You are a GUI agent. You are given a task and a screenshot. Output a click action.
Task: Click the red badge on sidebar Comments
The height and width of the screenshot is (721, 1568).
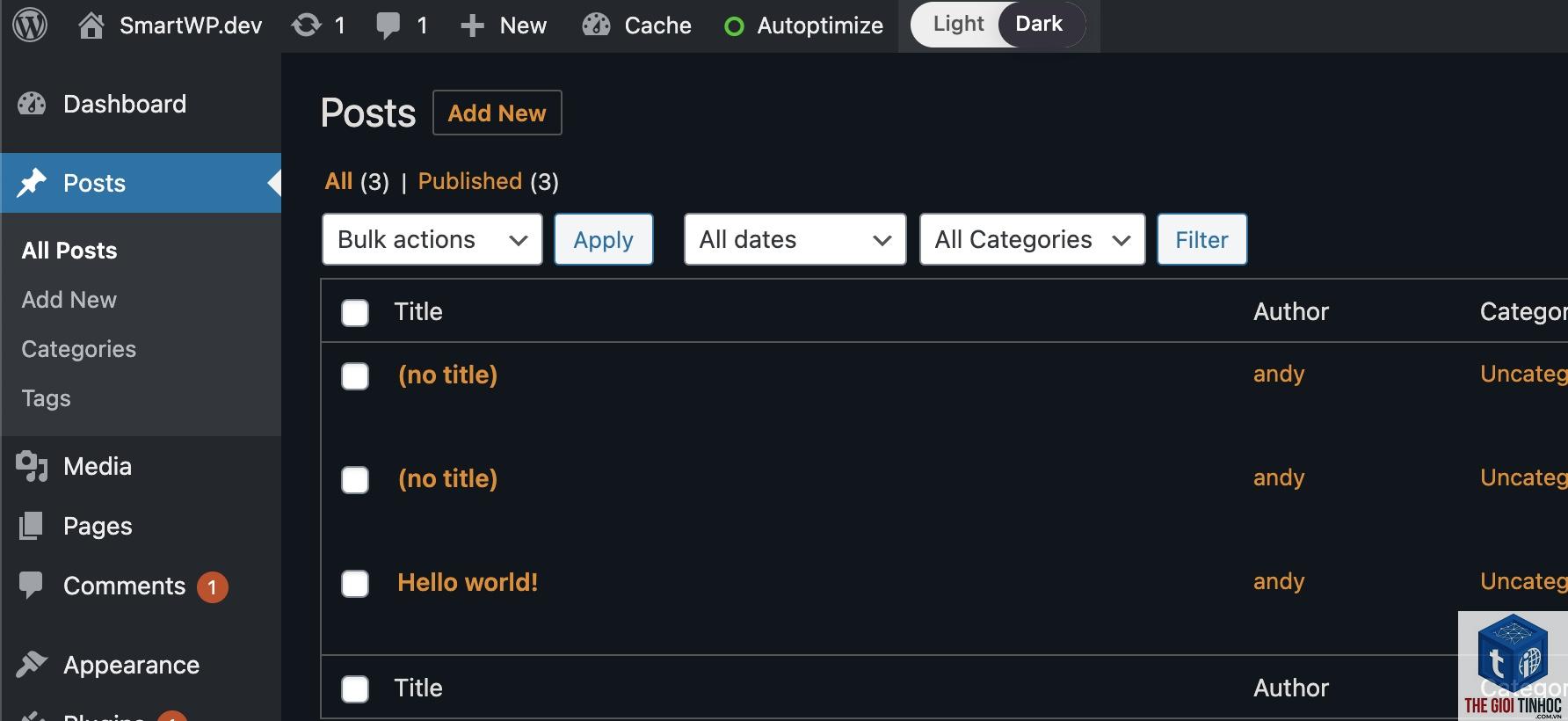point(212,587)
